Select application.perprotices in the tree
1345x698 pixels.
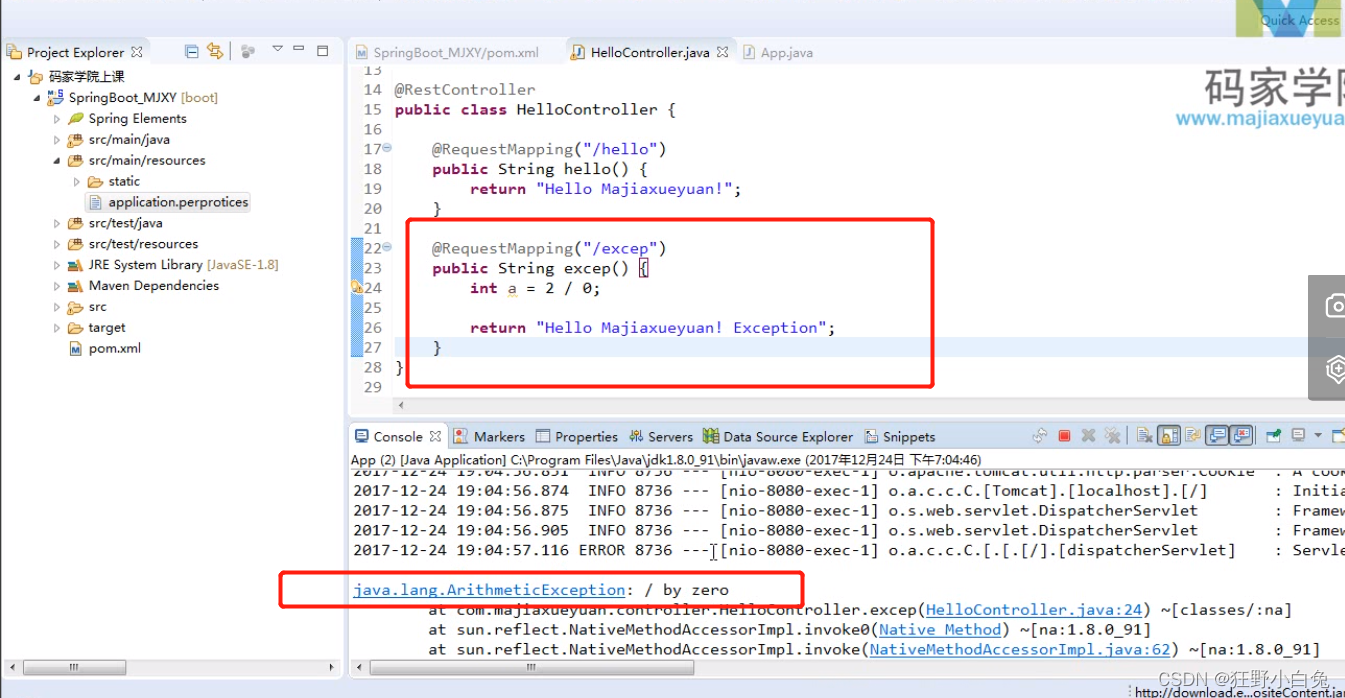168,202
